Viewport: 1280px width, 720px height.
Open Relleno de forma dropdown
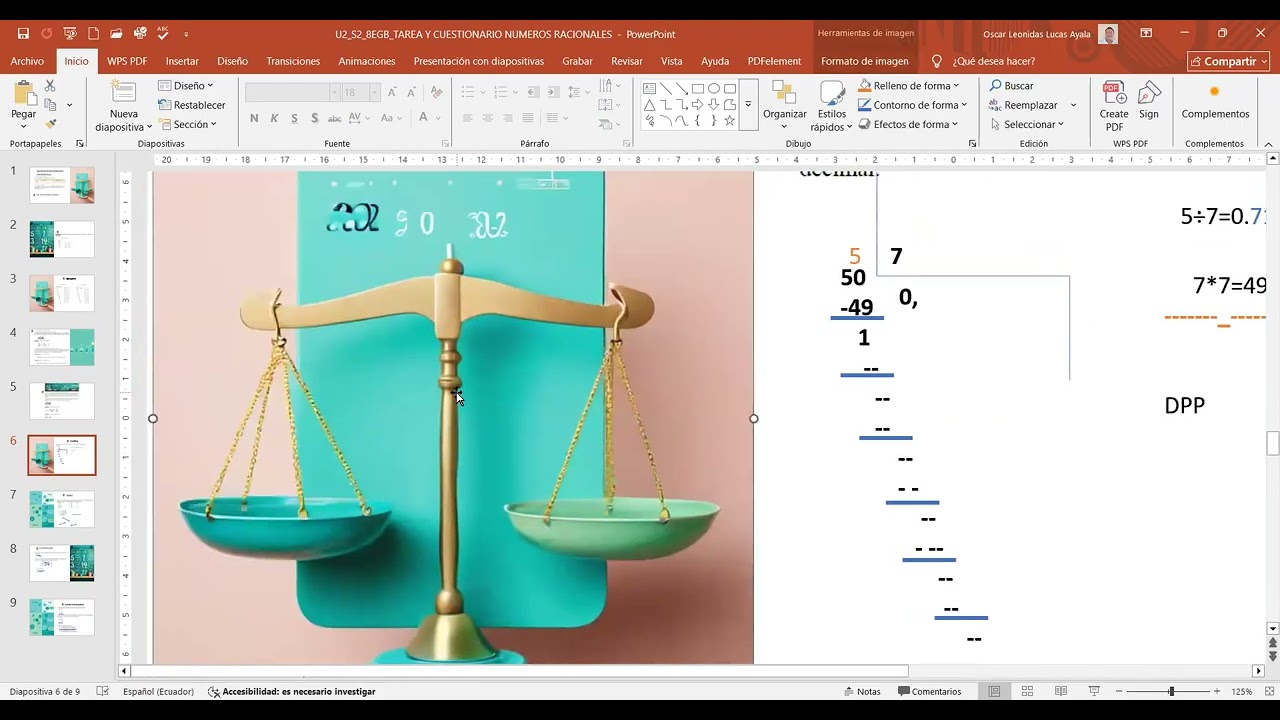tap(908, 86)
